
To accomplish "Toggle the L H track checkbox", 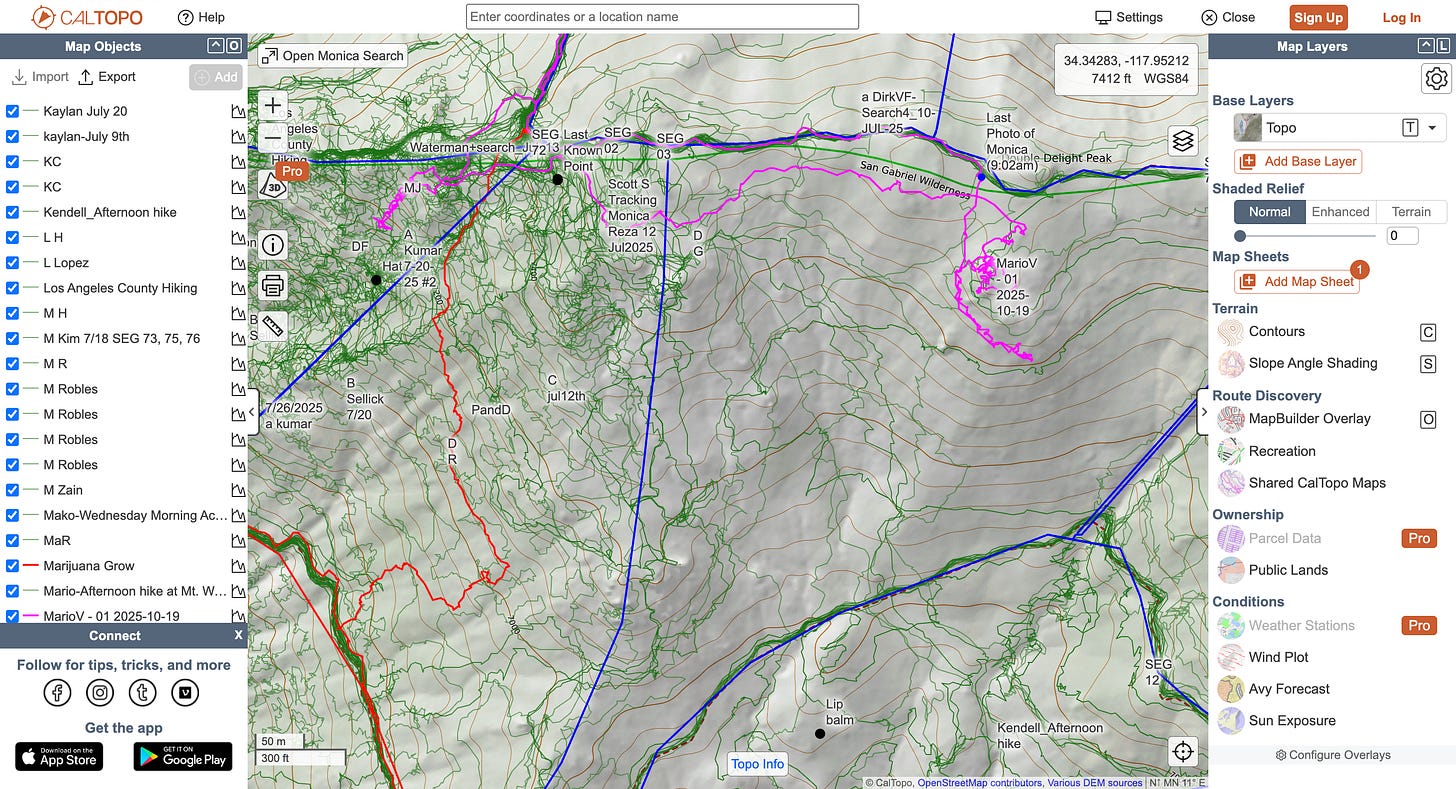I will 13,237.
